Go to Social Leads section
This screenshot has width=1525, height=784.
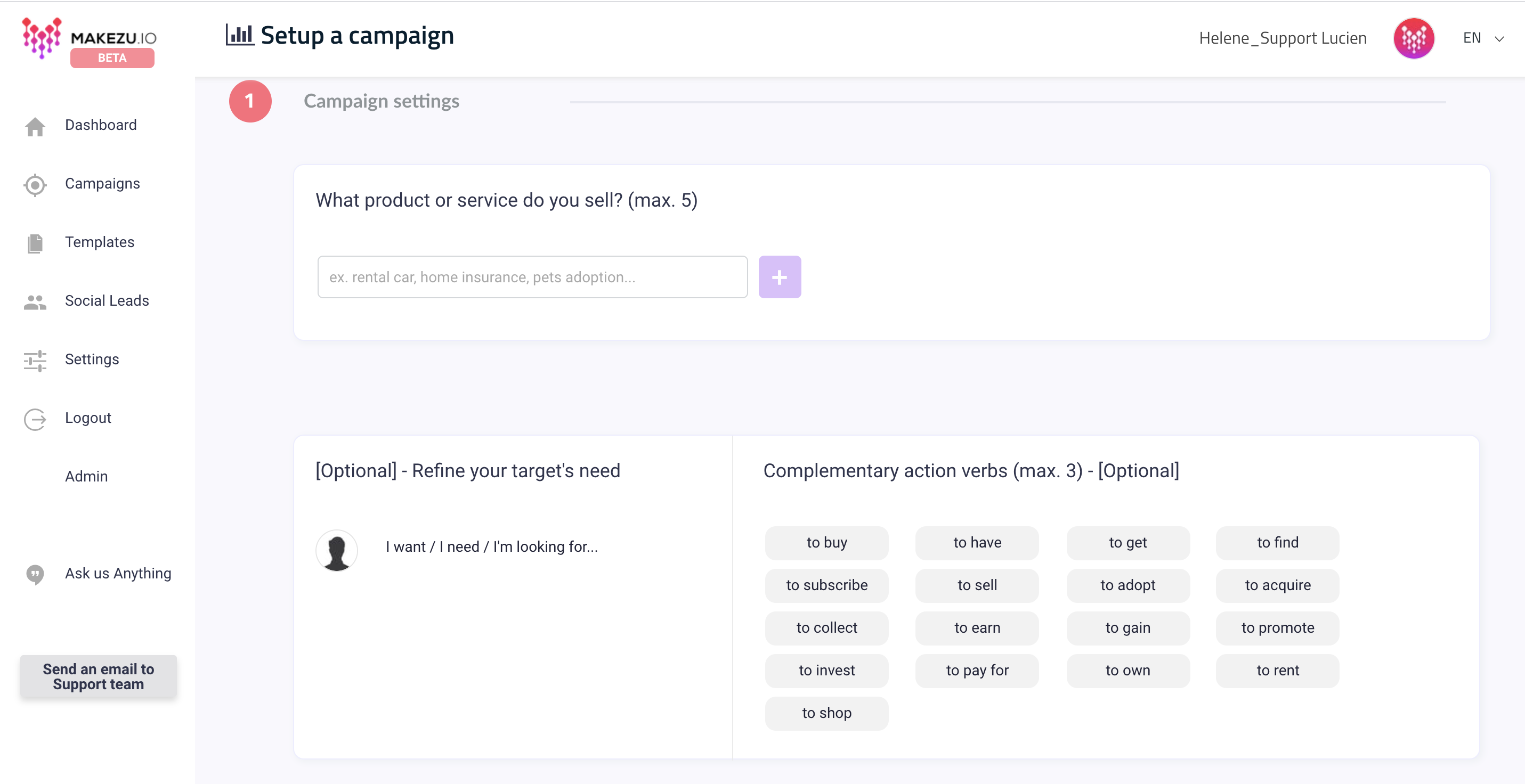pos(107,300)
